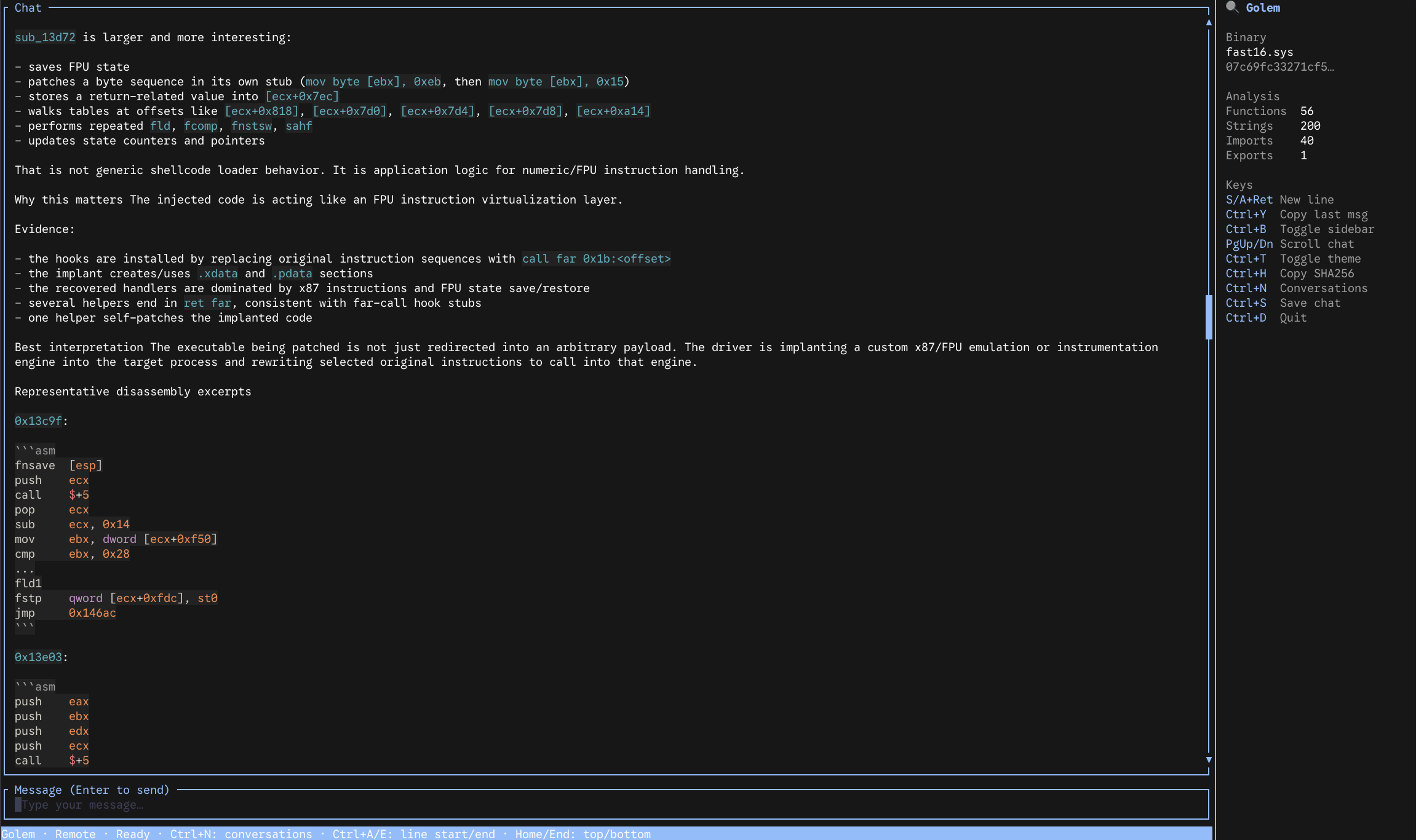Click the 'sahf' instruction mnemonic
Viewport: 1416px width, 840px height.
click(x=299, y=126)
